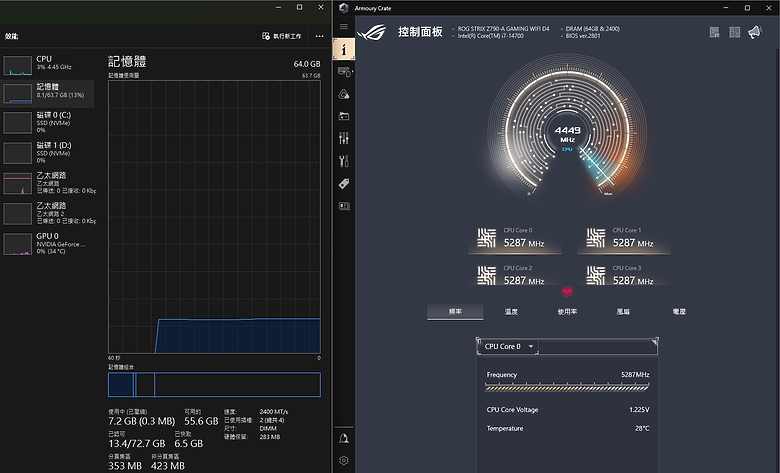Click the Frequency striped progress bar
Image resolution: width=780 pixels, height=473 pixels.
pyautogui.click(x=567, y=387)
